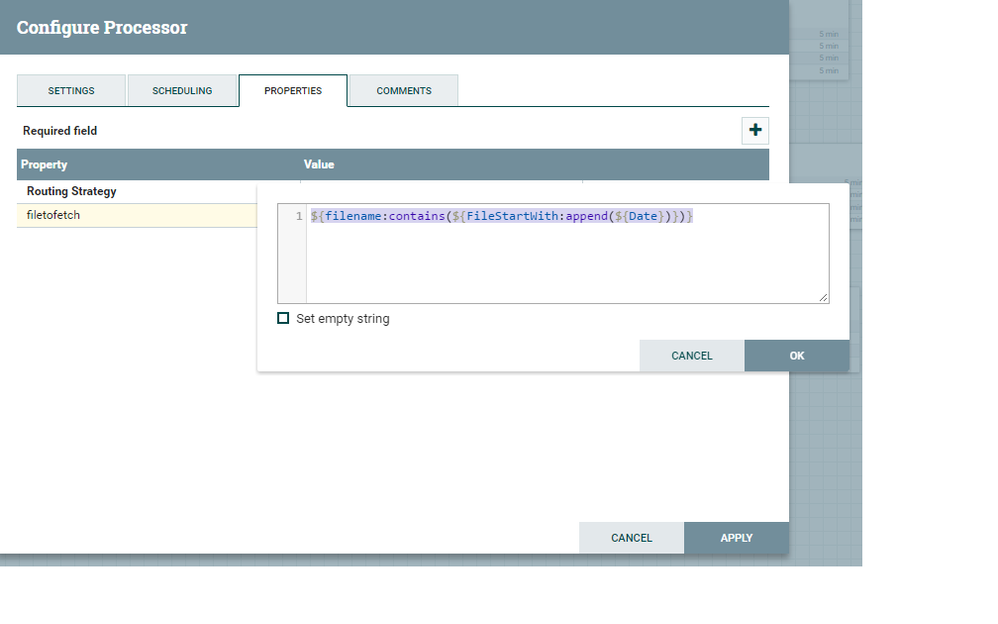Screen dimensions: 998x624
Task: Click the Required field label
Action: click(60, 131)
